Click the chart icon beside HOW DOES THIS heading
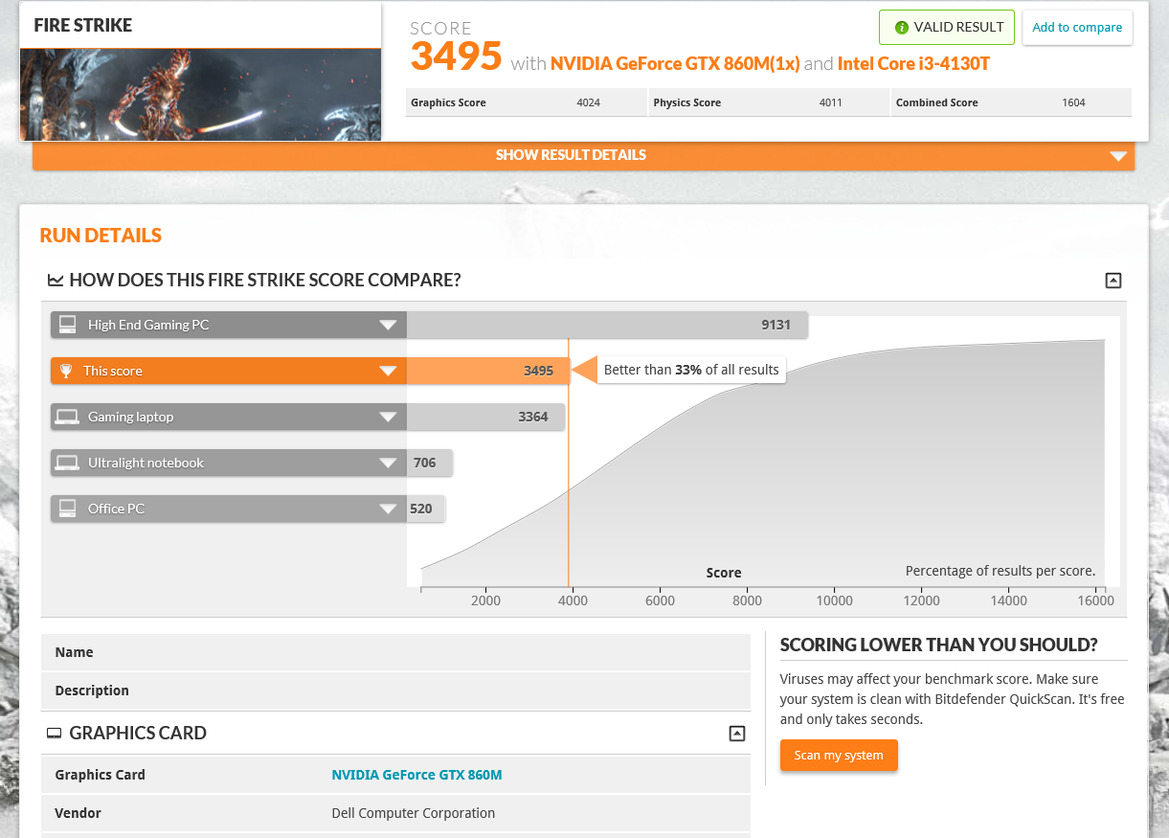 tap(55, 280)
